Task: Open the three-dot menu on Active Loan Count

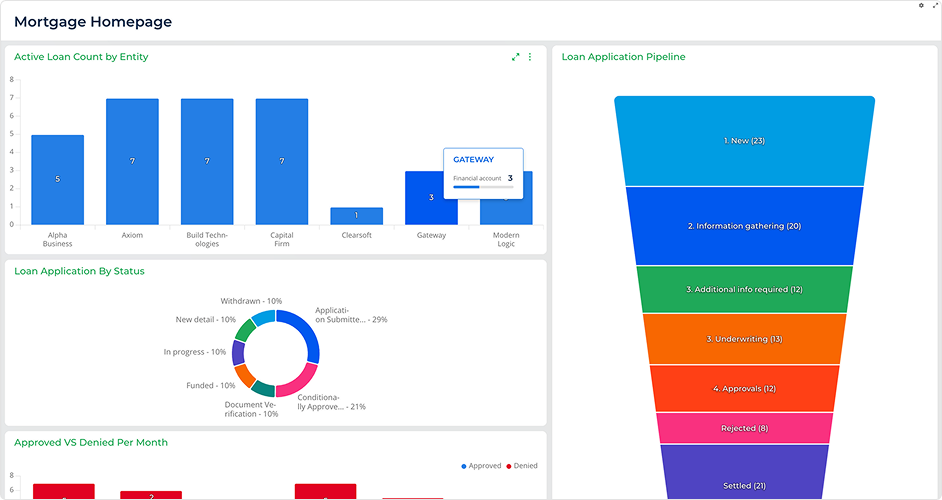Action: 530,57
